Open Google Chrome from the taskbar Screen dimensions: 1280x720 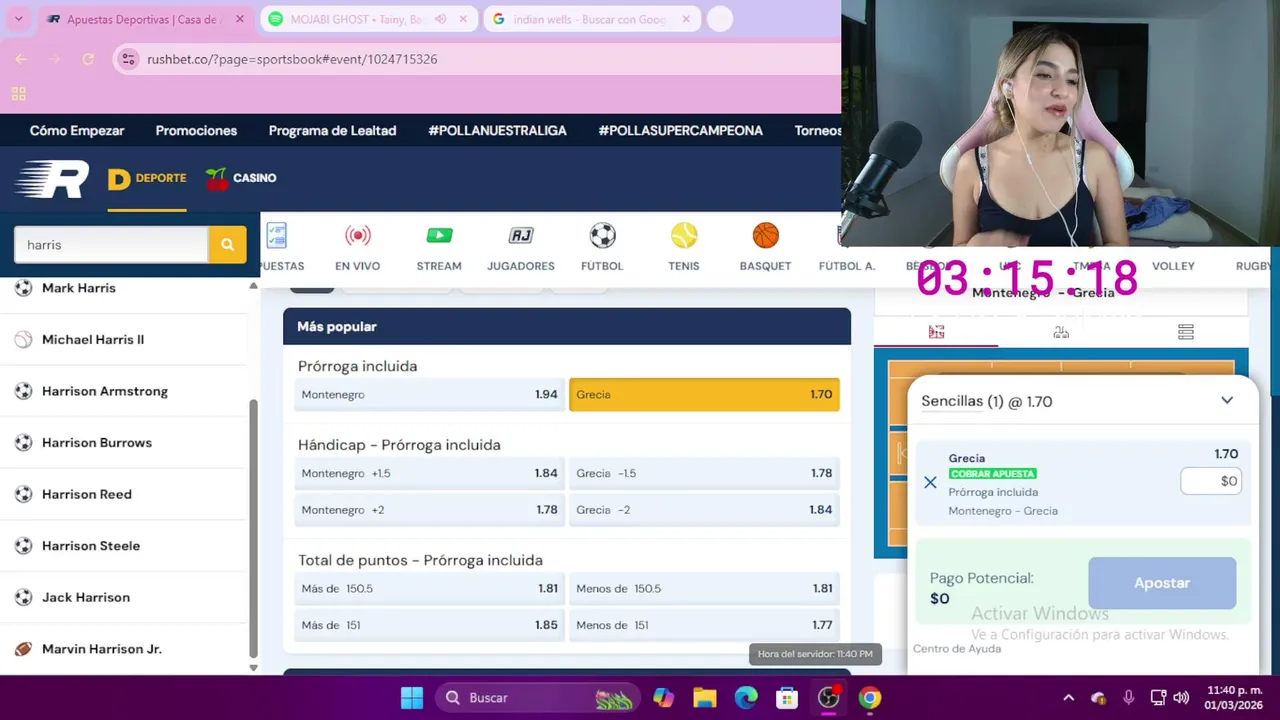870,698
